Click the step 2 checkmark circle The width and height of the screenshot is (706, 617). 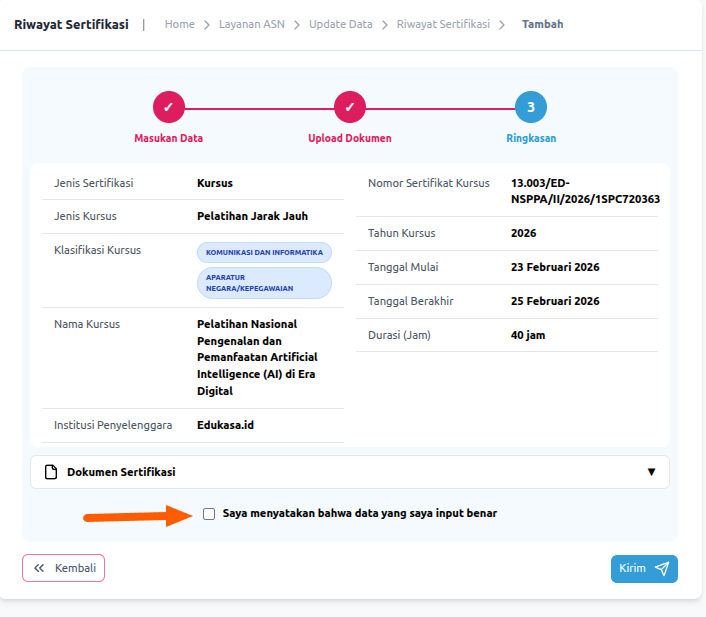[350, 107]
